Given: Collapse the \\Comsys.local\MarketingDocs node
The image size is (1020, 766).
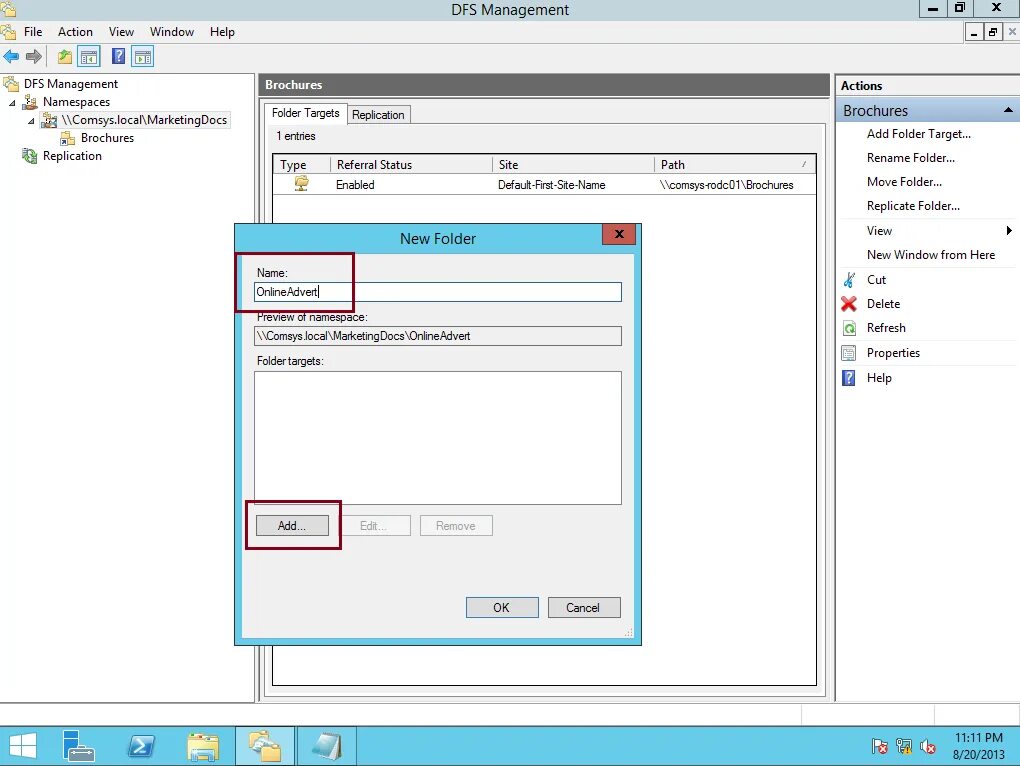Looking at the screenshot, I should [31, 121].
